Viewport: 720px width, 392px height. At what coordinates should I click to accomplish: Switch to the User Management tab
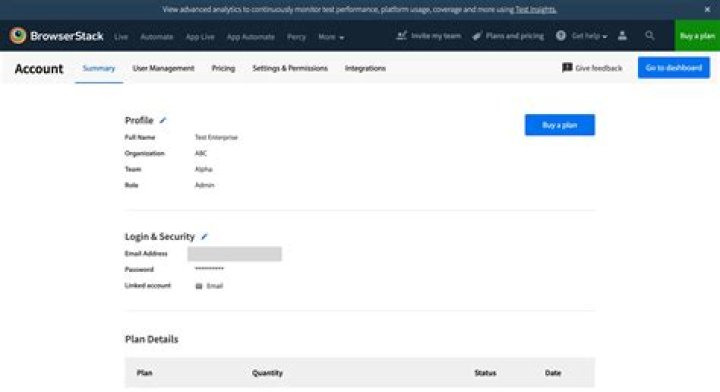click(163, 68)
